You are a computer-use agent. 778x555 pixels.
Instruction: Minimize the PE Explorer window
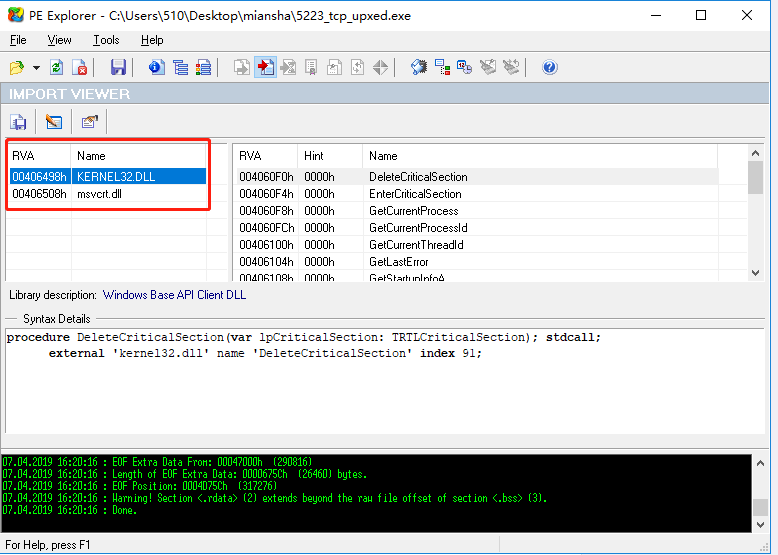656,15
